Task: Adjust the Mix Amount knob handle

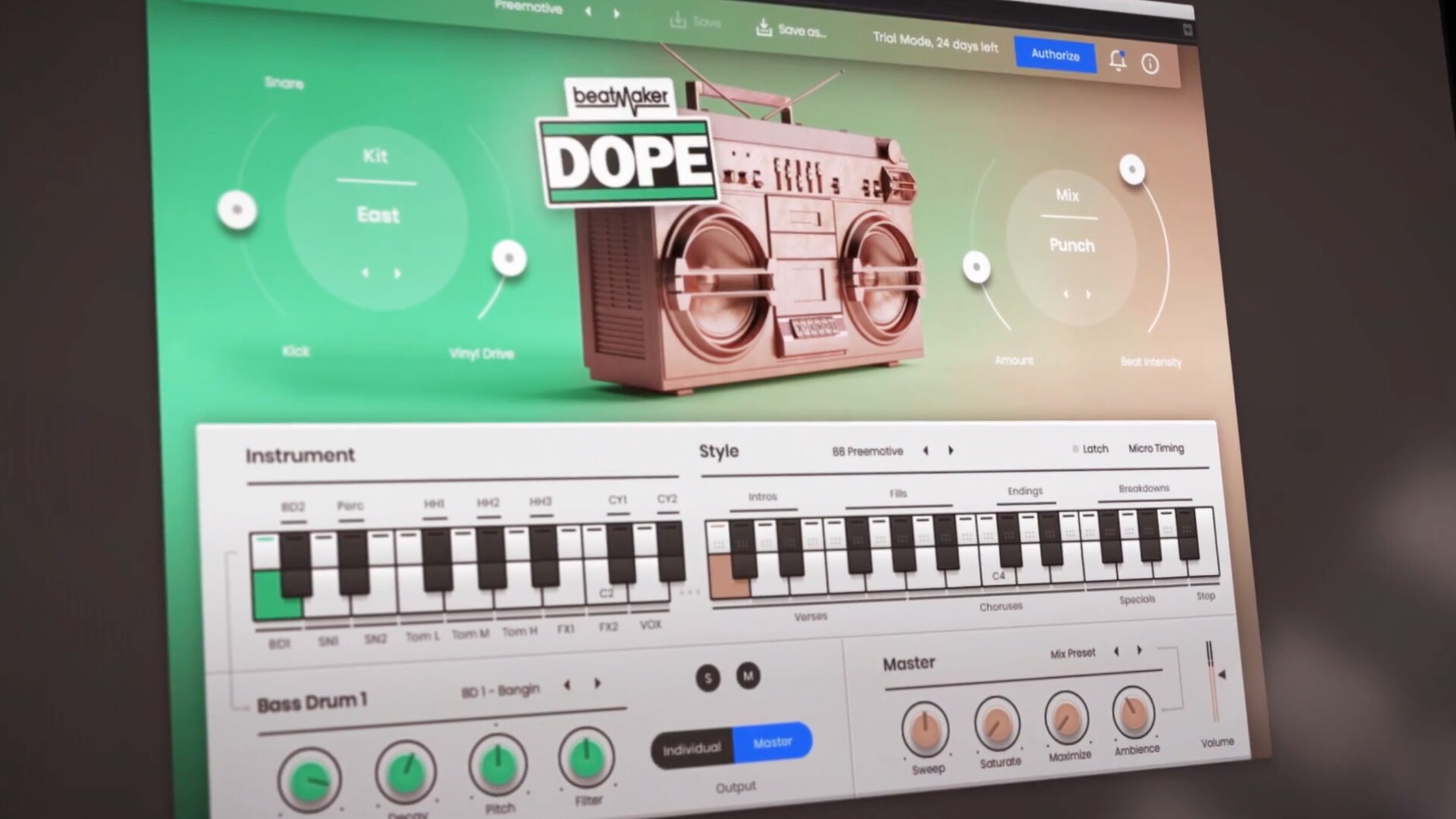Action: point(976,267)
